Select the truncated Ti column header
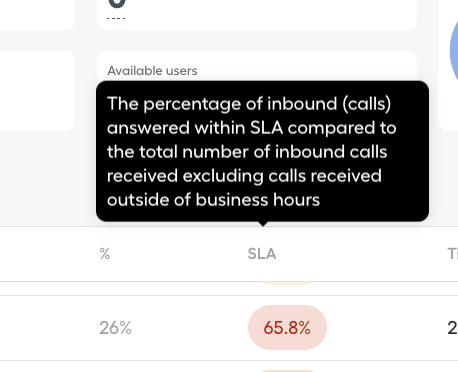 tap(453, 254)
